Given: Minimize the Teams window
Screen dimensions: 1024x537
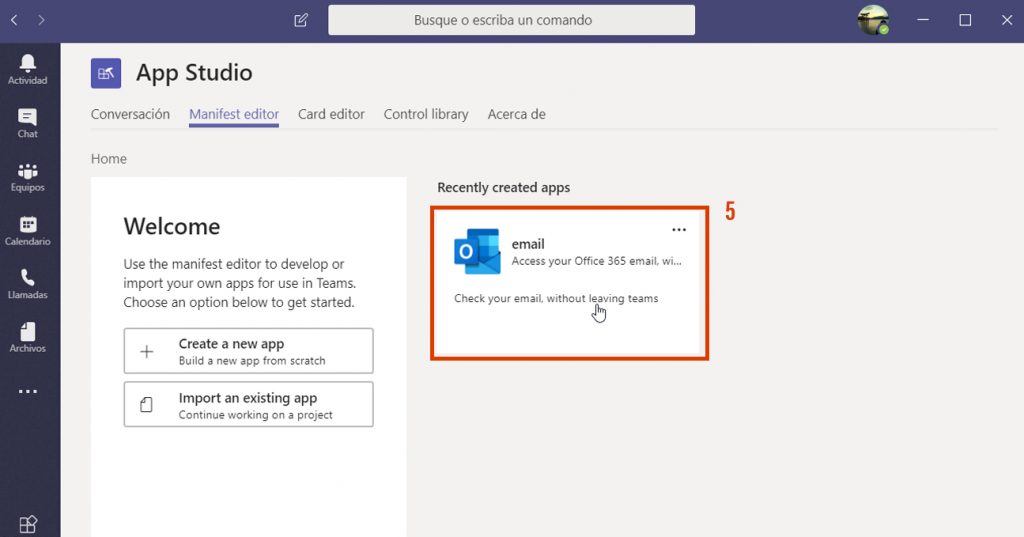Looking at the screenshot, I should coord(923,20).
